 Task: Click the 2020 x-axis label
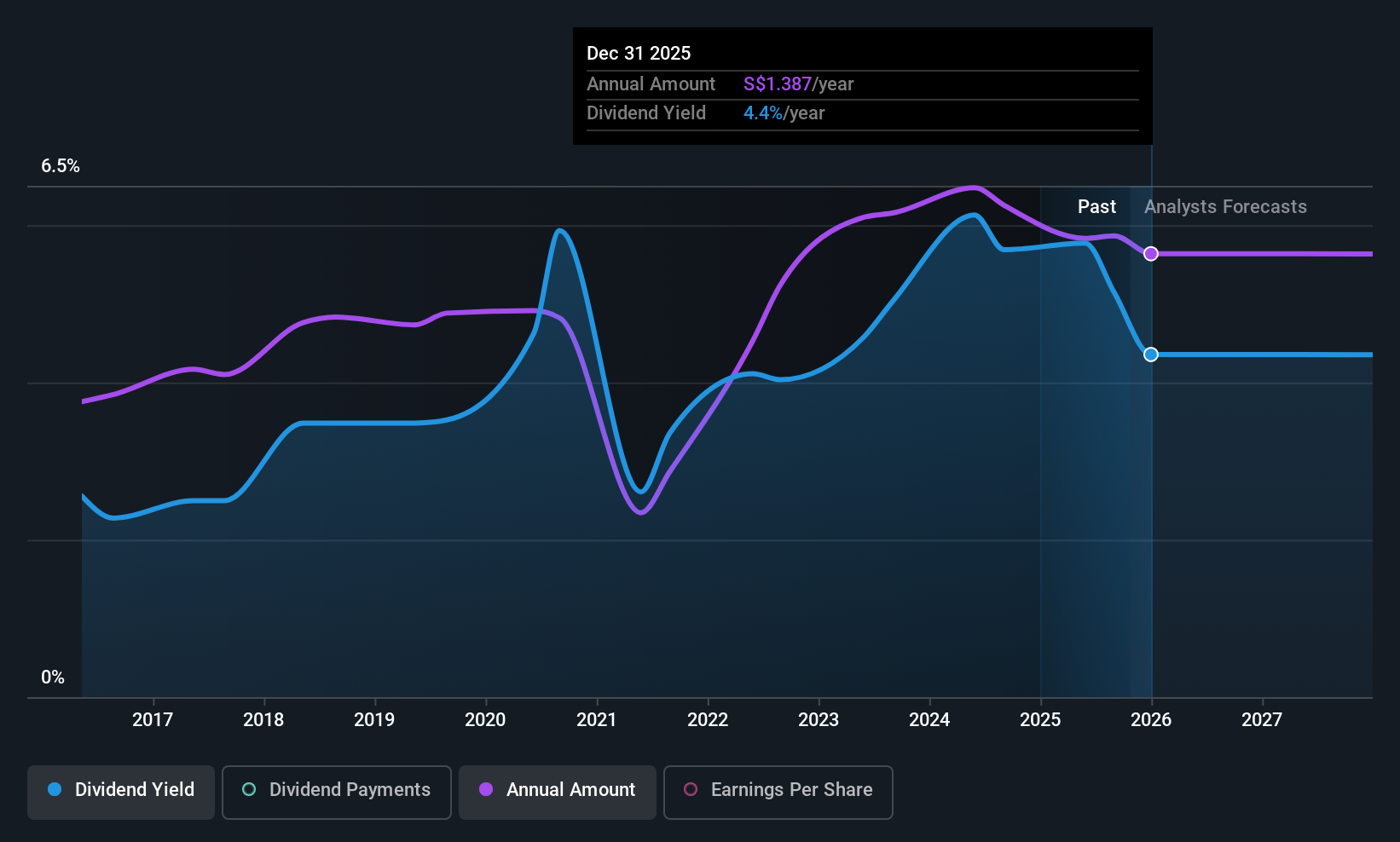[x=485, y=719]
